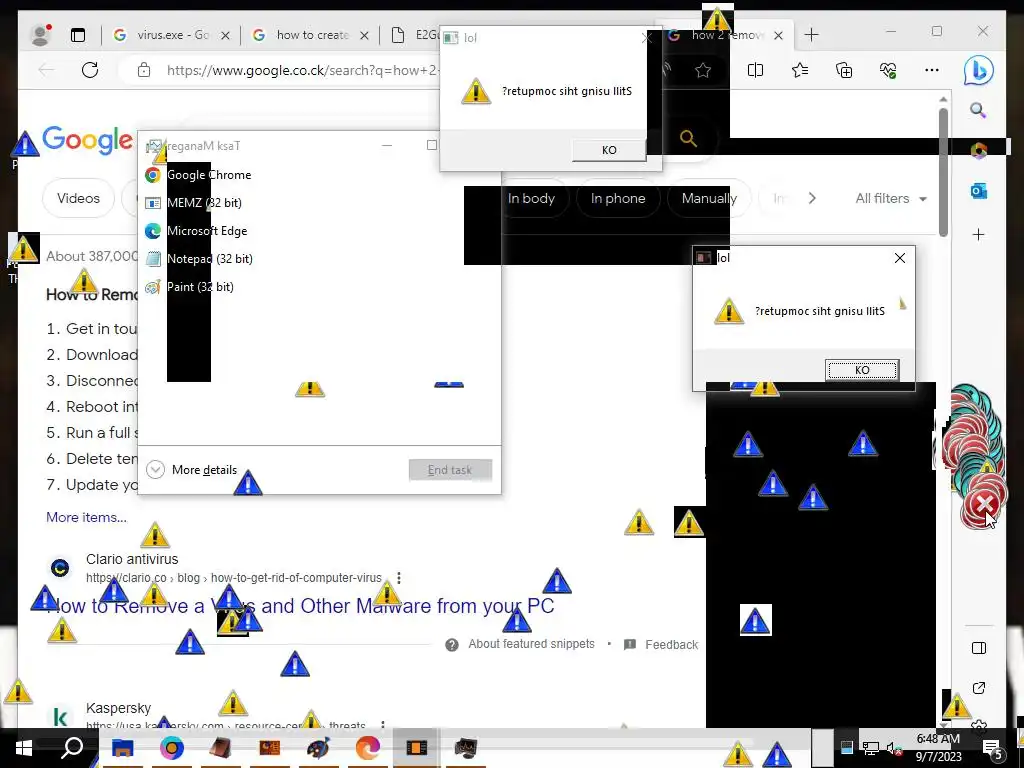Open Windows Start menu
Viewport: 1024px width, 768px height.
24,748
